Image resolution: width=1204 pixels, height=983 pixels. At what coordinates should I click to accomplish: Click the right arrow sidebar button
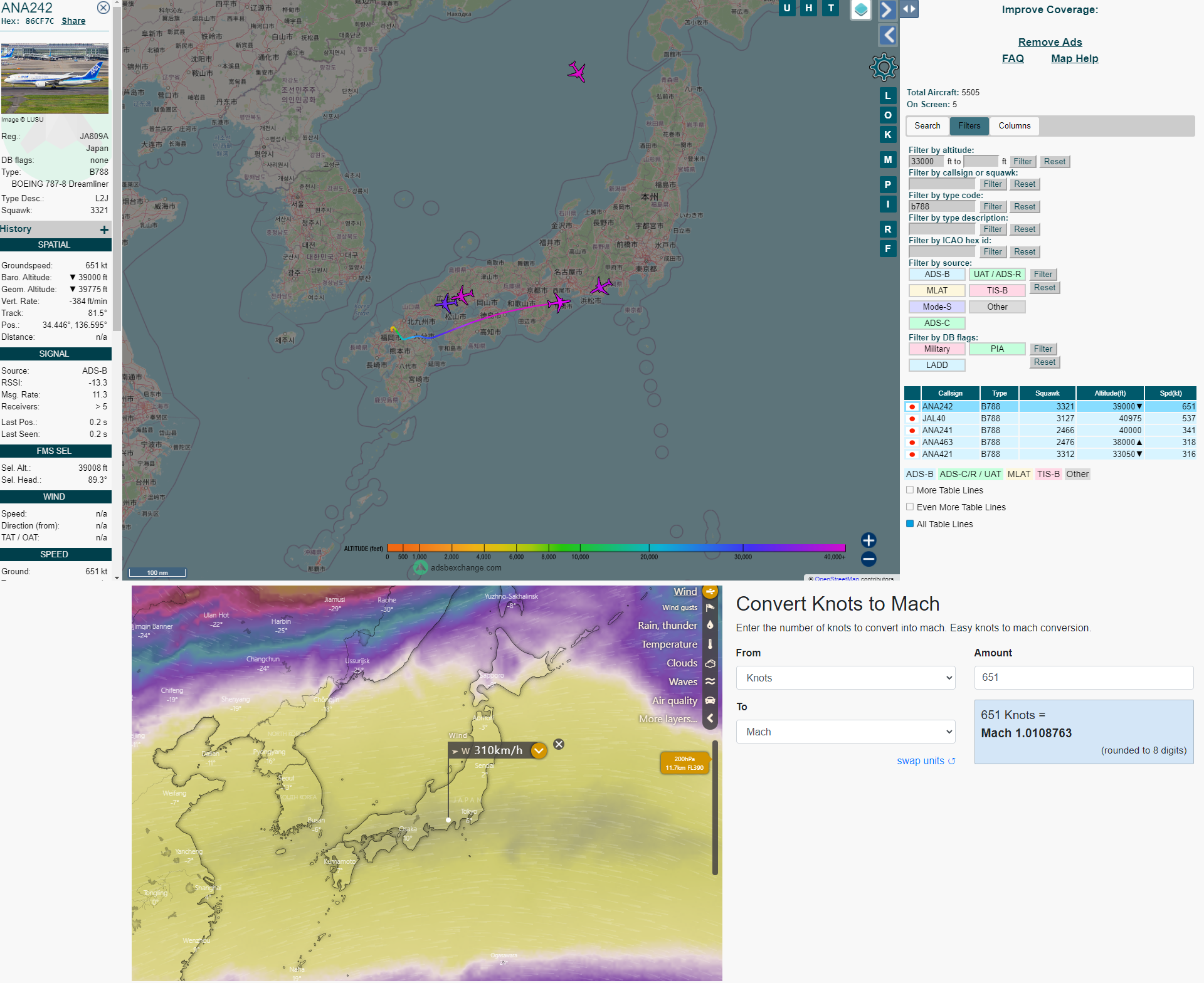coord(887,9)
